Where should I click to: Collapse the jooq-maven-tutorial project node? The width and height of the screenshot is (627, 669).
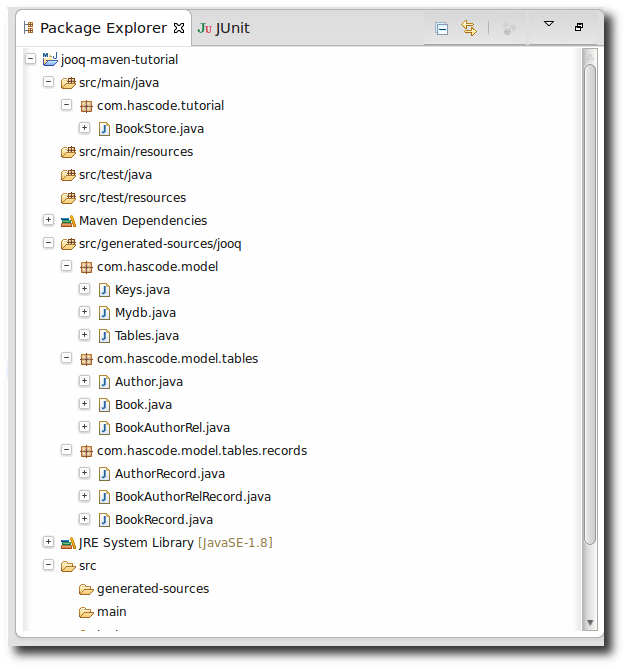tap(30, 60)
